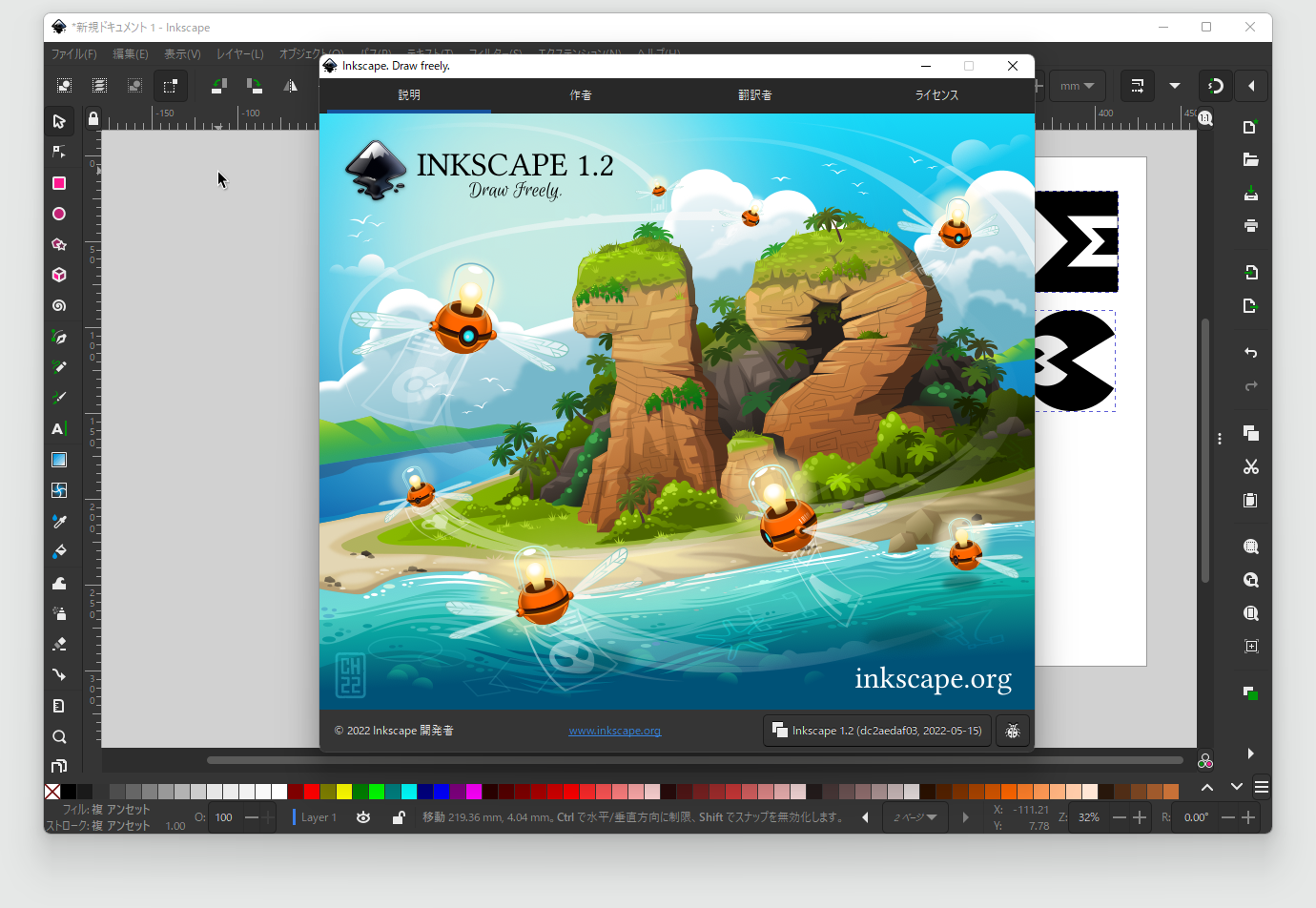
Task: Select the Bezier pen tool
Action: tap(59, 337)
